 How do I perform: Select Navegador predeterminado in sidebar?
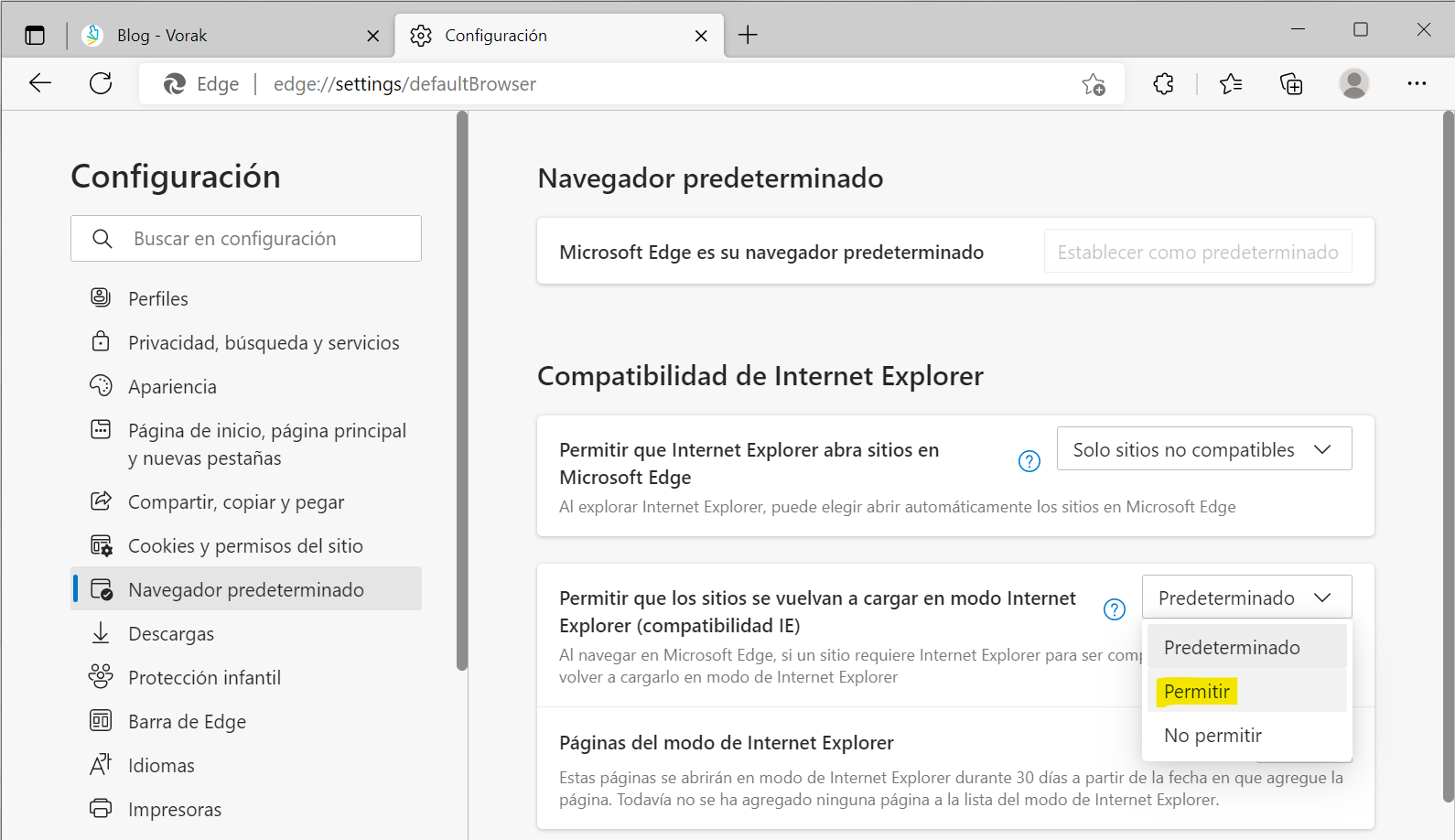tap(246, 589)
